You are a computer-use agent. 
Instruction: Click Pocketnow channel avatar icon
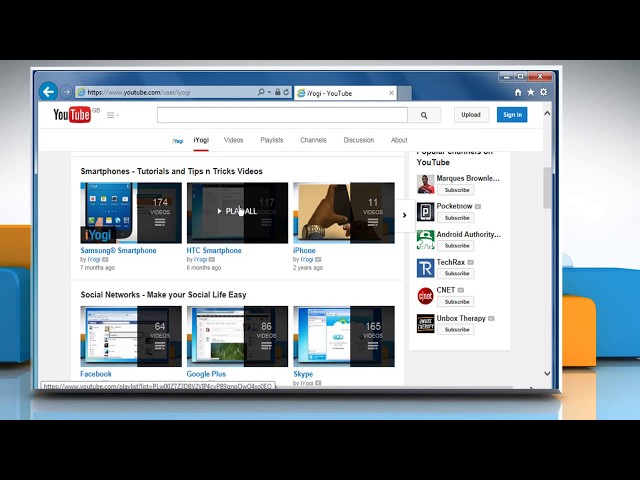425,212
